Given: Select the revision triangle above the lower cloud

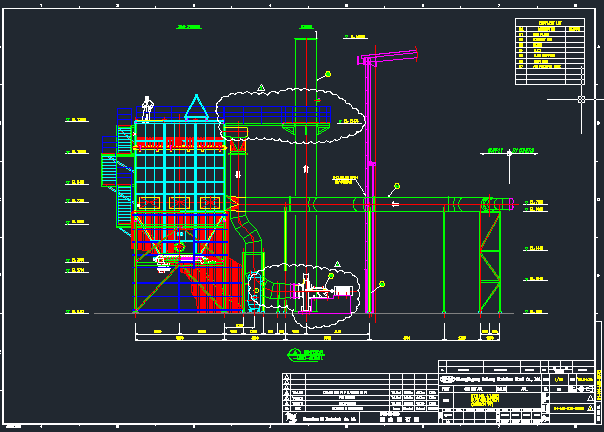Looking at the screenshot, I should pos(337,264).
